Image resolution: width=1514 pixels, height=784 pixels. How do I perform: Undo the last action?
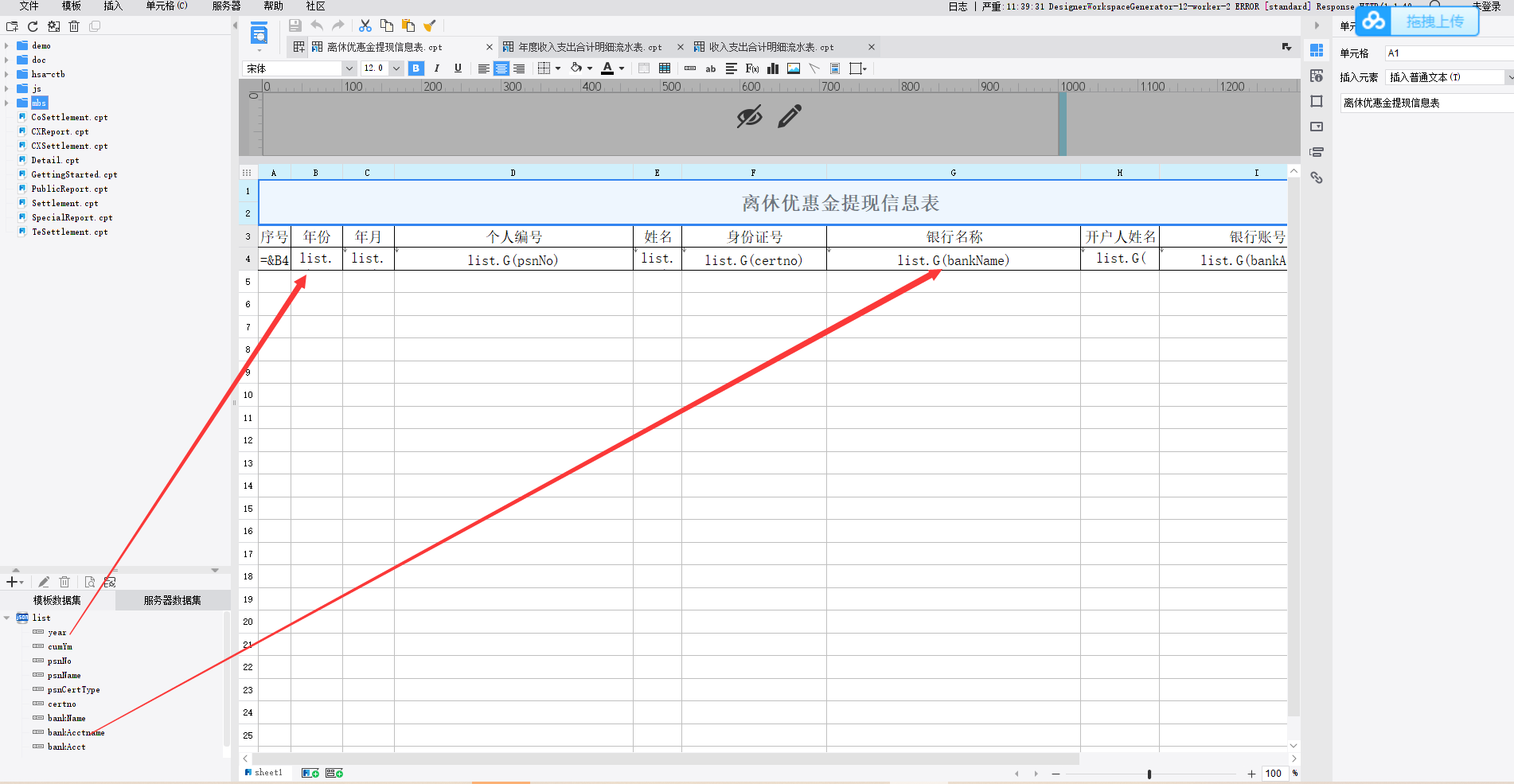point(317,25)
